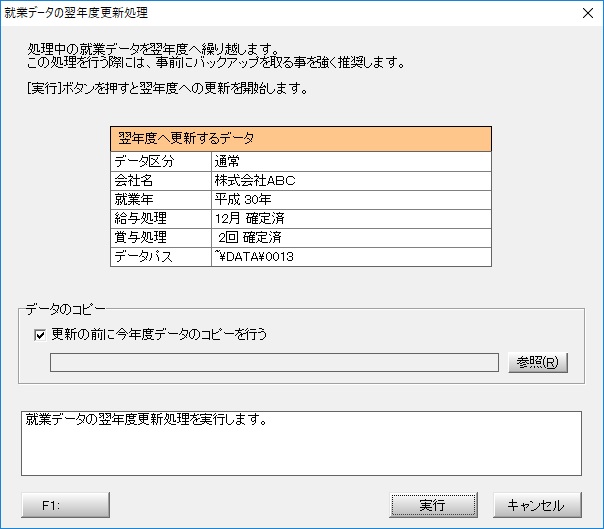Screen dimensions: 604x529
Task: Click the データ区分 label cell
Action: (x=161, y=161)
